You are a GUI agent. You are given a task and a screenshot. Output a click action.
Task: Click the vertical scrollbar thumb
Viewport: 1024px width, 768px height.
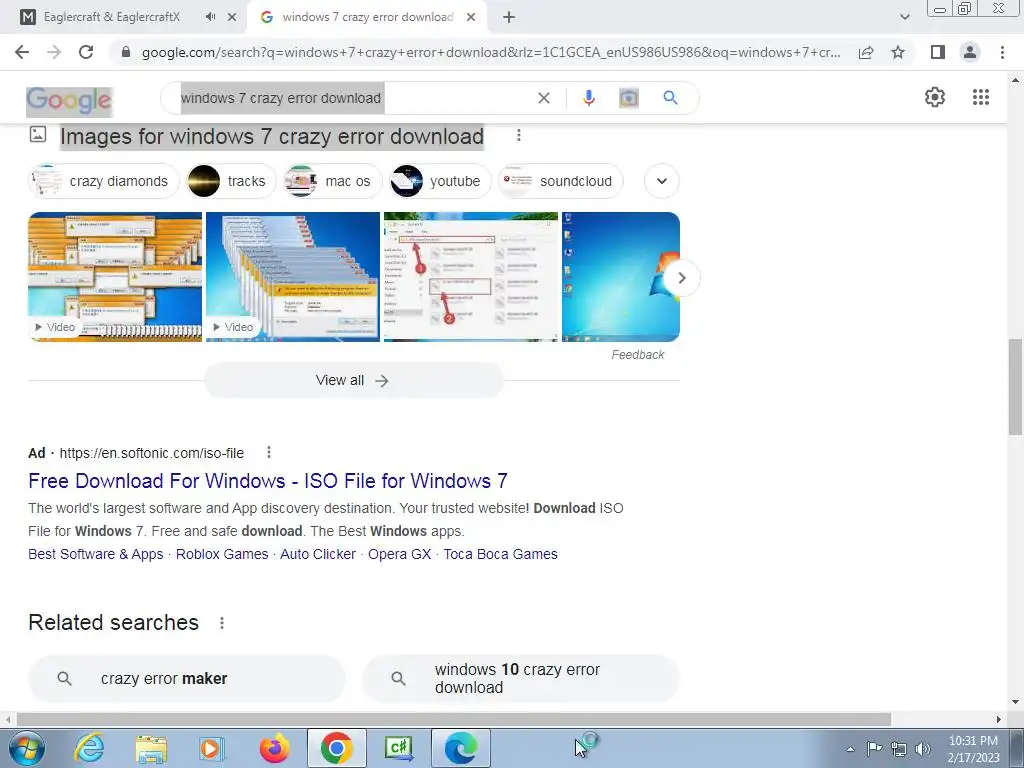pos(1015,387)
